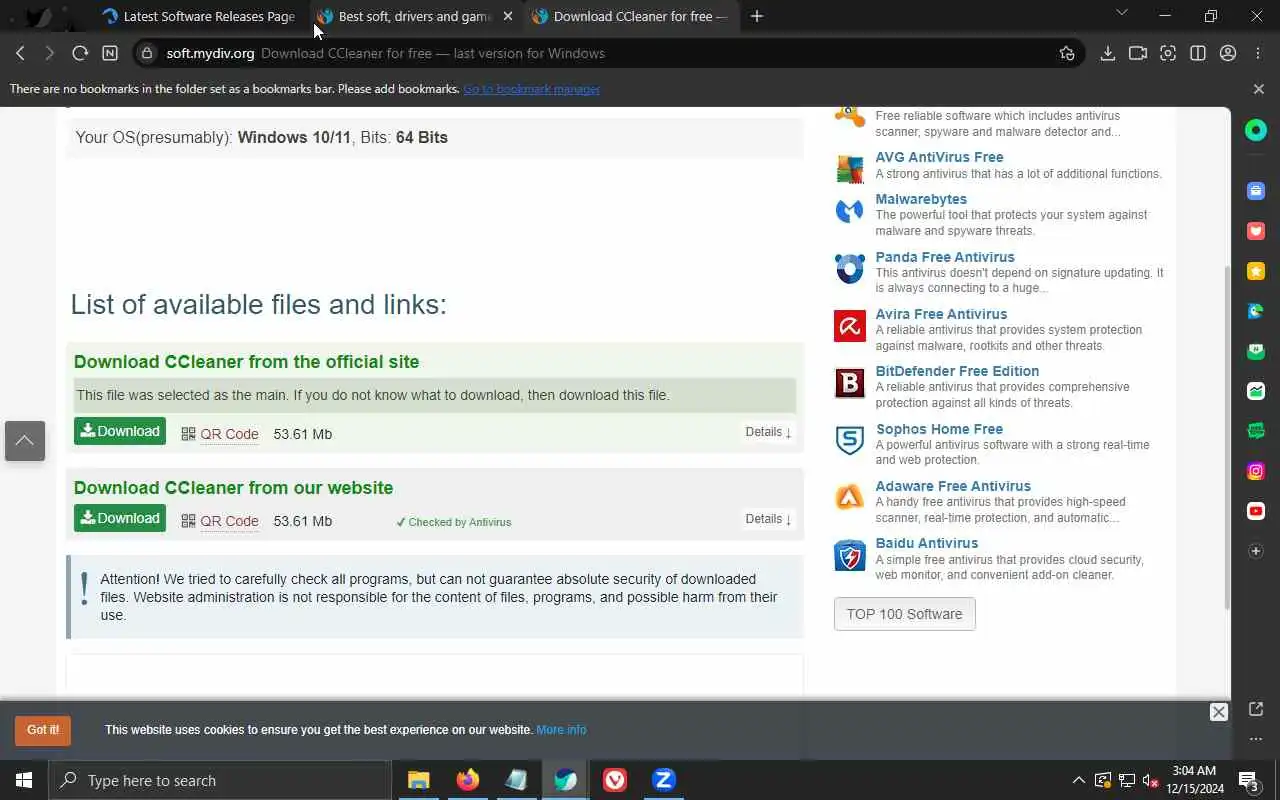1280x800 pixels.
Task: Open the blue bird sidebar icon
Action: [1256, 311]
